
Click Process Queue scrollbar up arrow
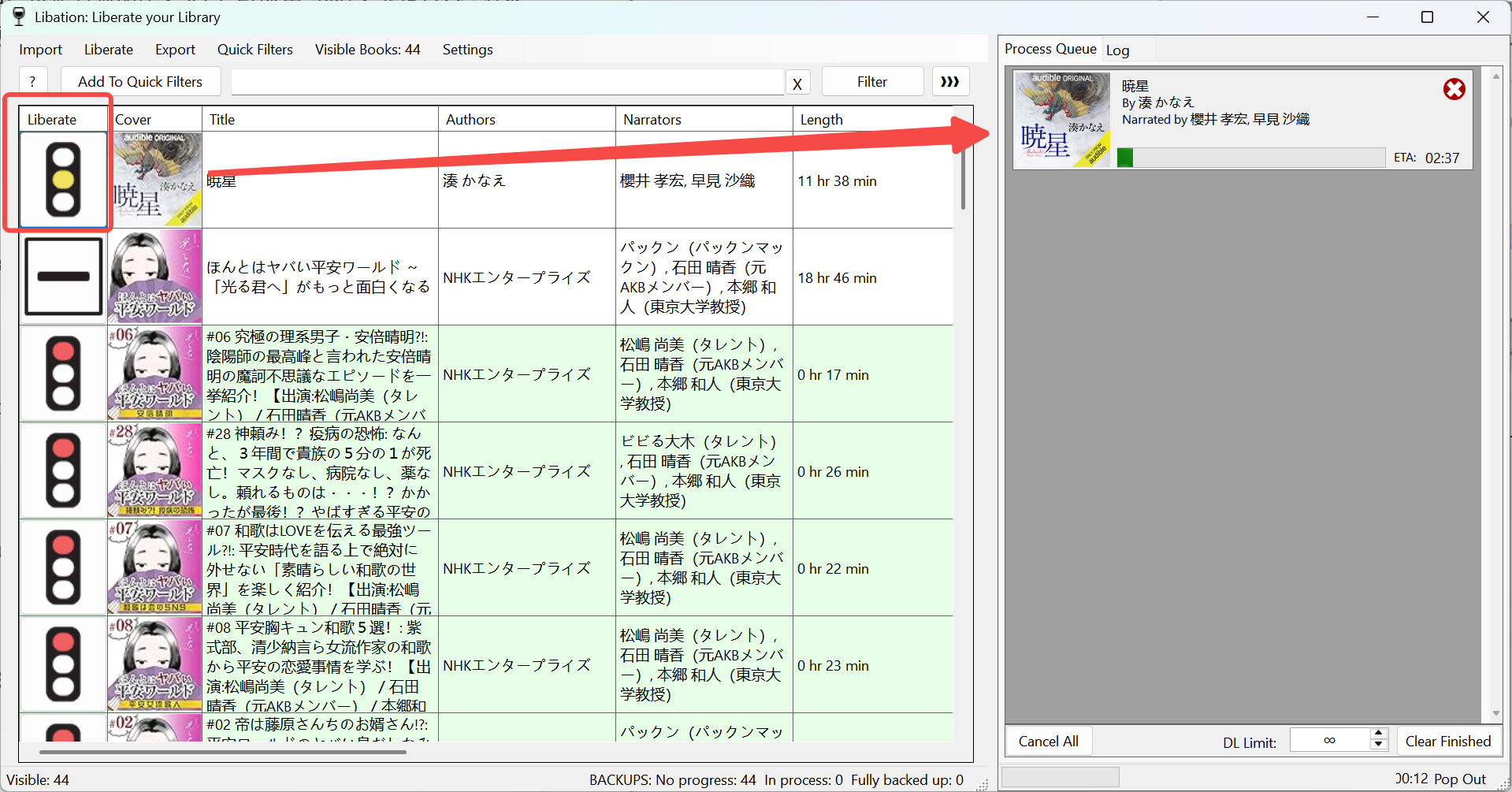pyautogui.click(x=1495, y=76)
